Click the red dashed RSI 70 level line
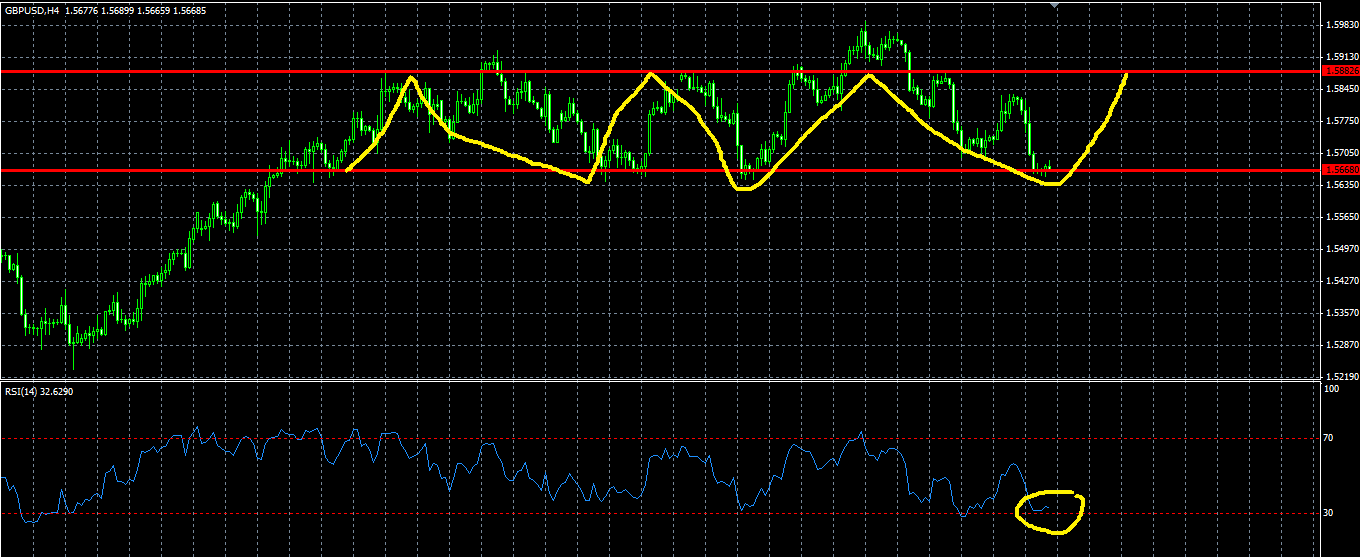 coord(660,438)
